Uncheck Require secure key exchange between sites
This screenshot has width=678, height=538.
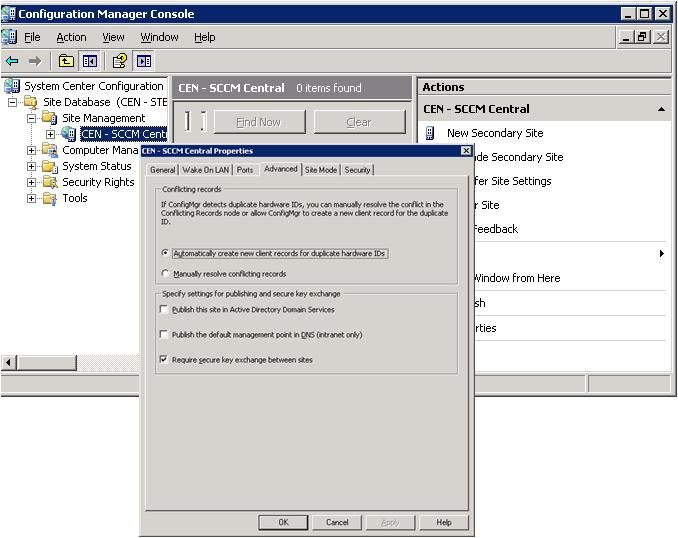[x=164, y=359]
